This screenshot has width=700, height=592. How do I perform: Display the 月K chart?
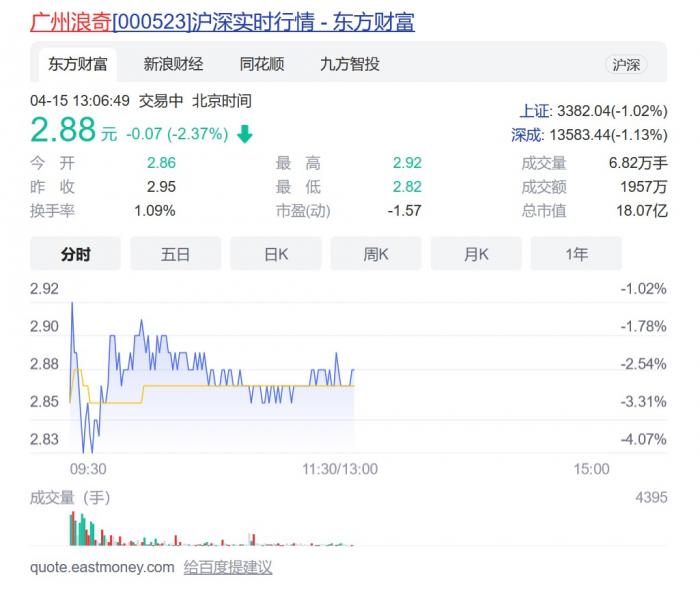tap(476, 254)
